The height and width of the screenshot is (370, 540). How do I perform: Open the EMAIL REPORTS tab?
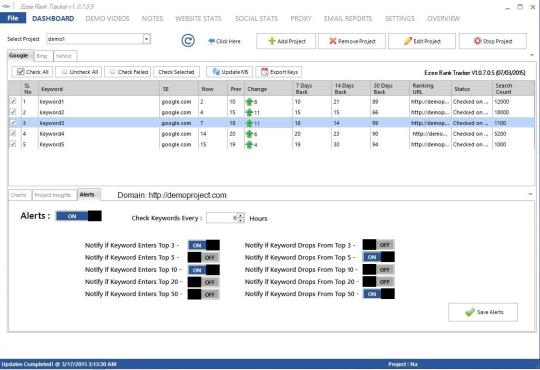pyautogui.click(x=348, y=19)
